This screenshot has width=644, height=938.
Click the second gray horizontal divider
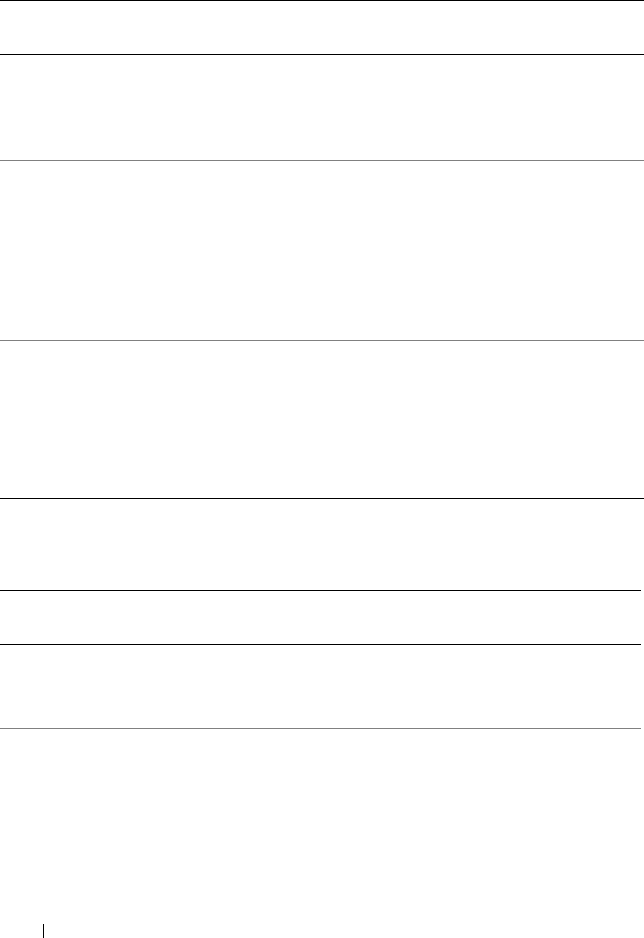322,340
